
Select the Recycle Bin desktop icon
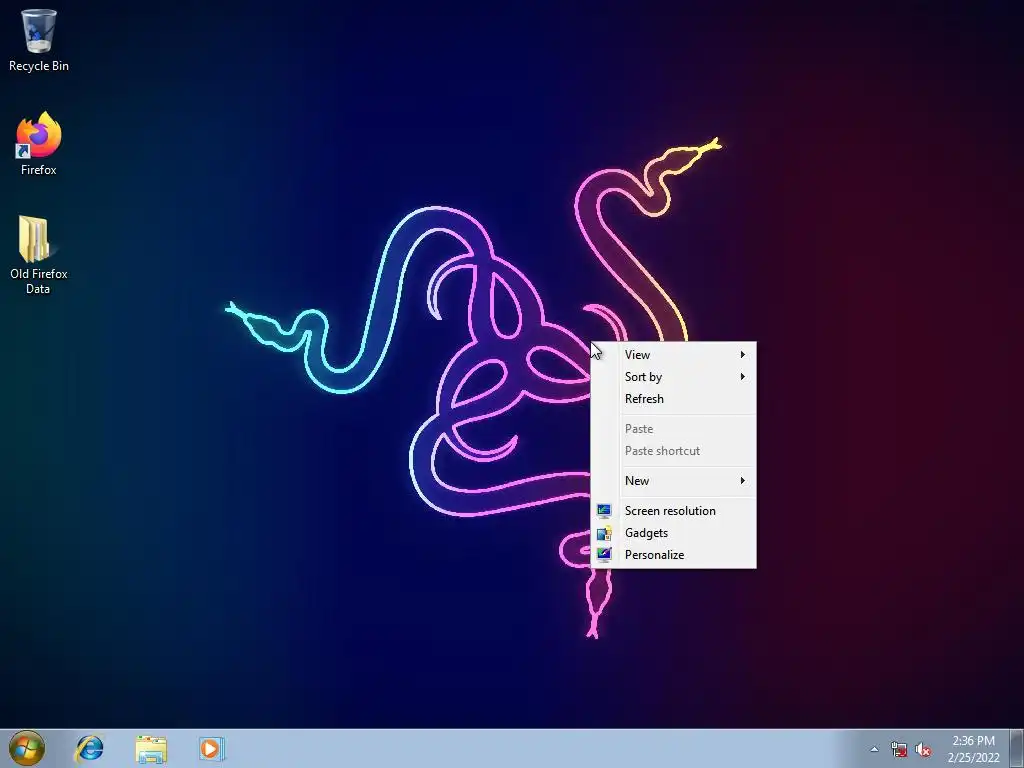click(39, 40)
